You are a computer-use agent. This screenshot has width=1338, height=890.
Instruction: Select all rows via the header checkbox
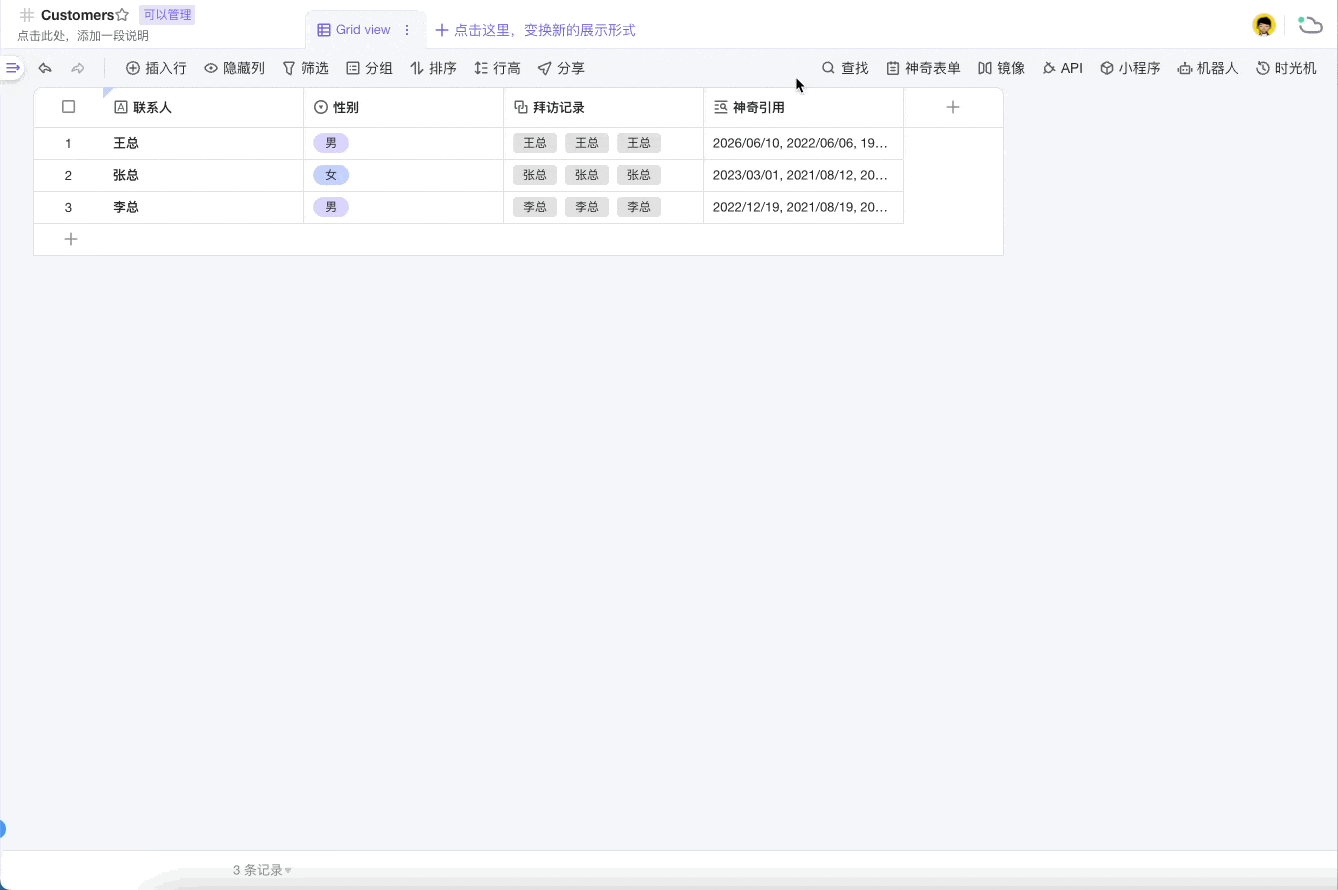click(x=67, y=107)
